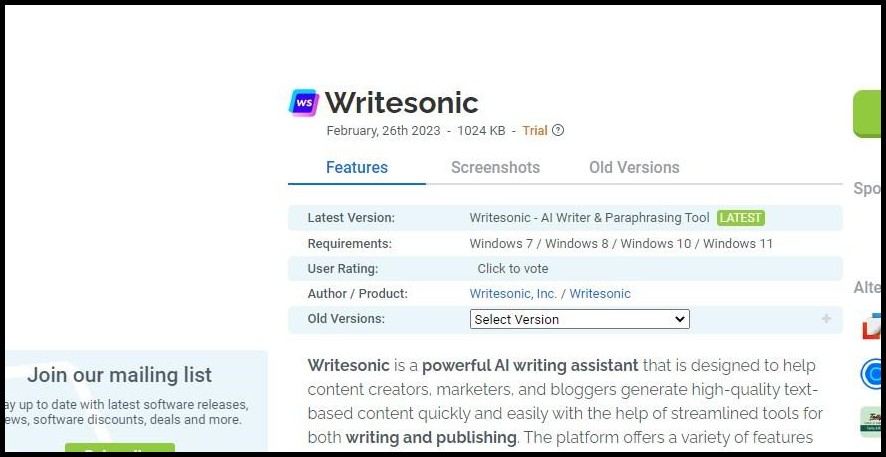Screen dimensions: 886x457
Task: Expand the Select Version dropdown
Action: [x=580, y=319]
